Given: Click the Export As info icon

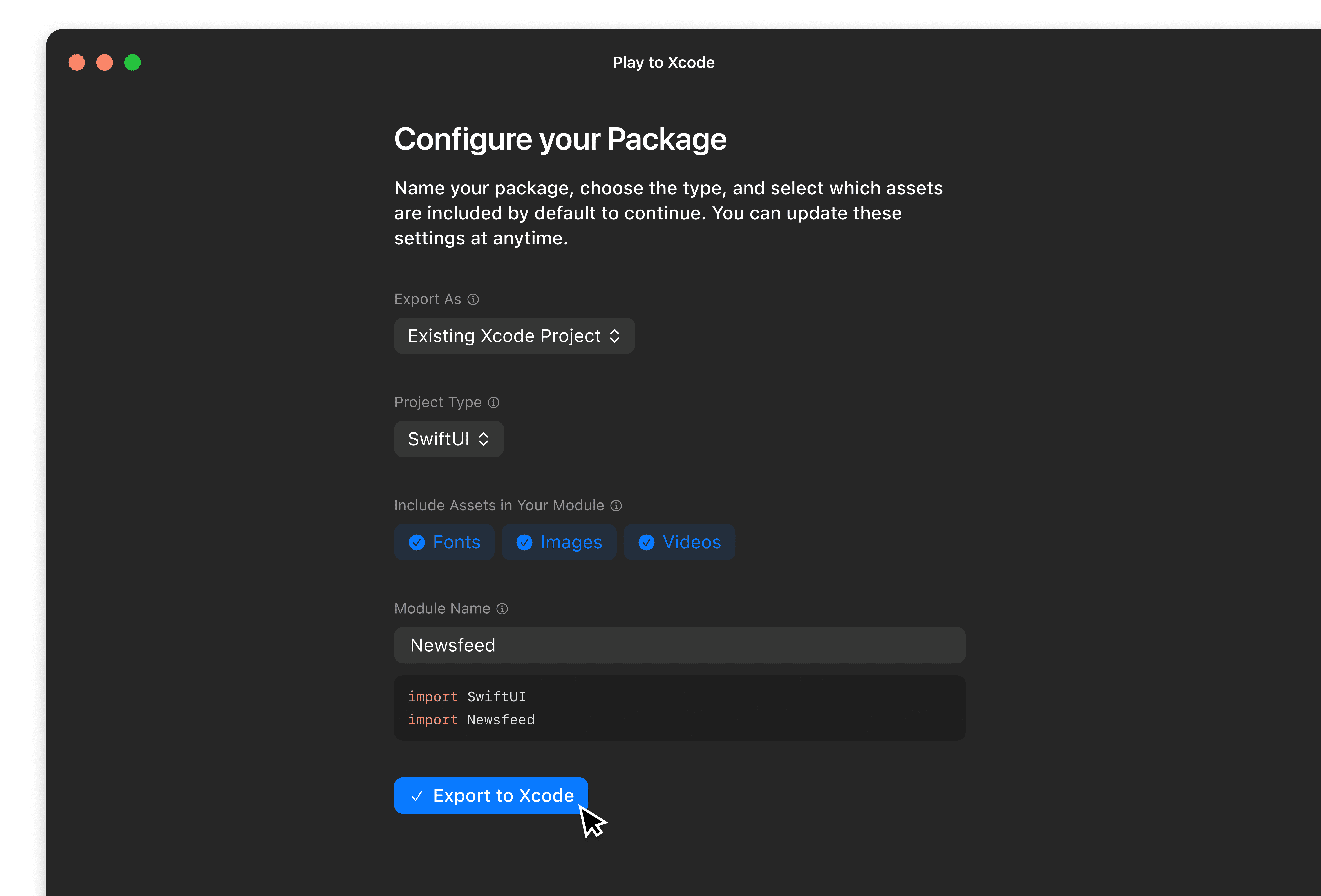Looking at the screenshot, I should point(473,299).
